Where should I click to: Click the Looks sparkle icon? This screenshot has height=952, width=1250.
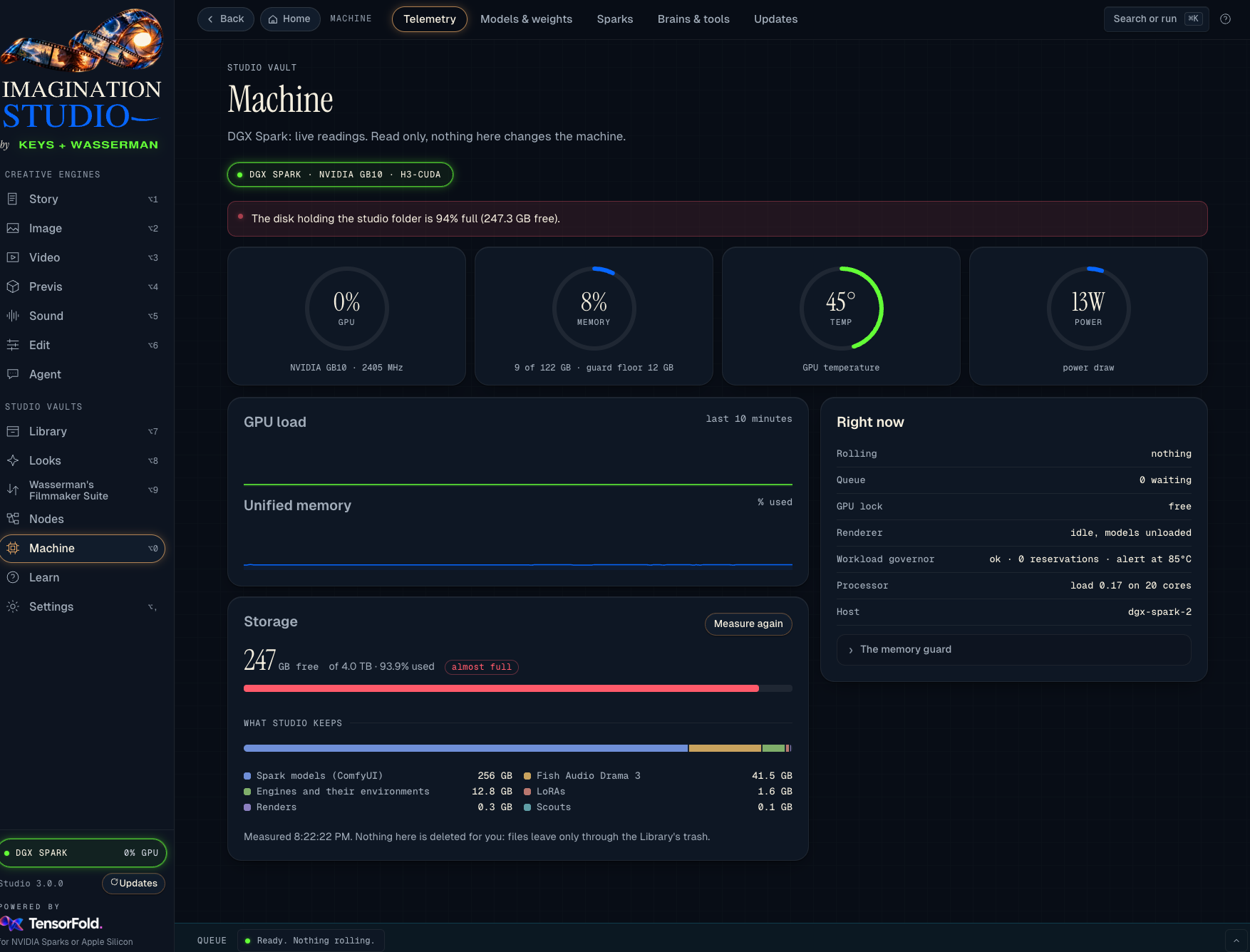12,460
